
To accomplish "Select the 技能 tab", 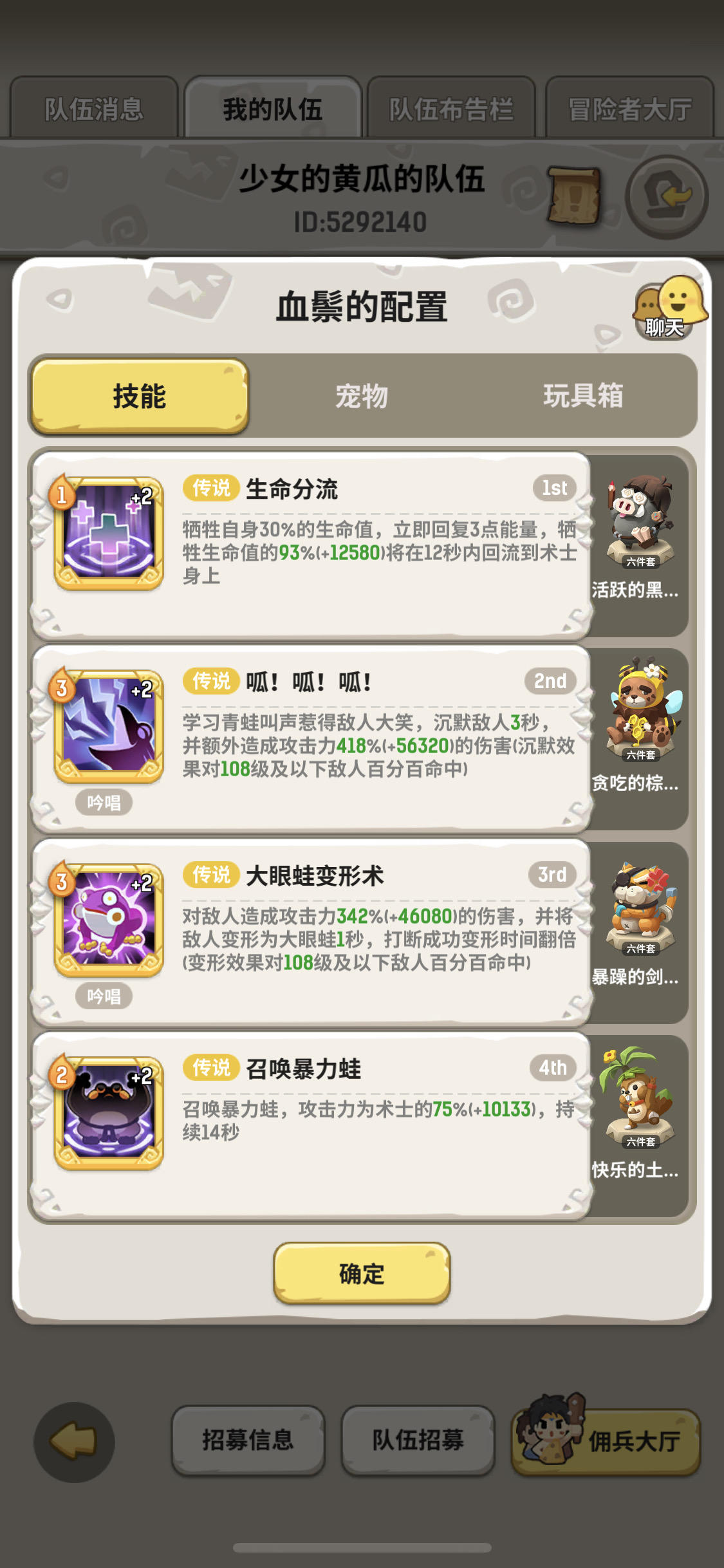I will point(139,396).
